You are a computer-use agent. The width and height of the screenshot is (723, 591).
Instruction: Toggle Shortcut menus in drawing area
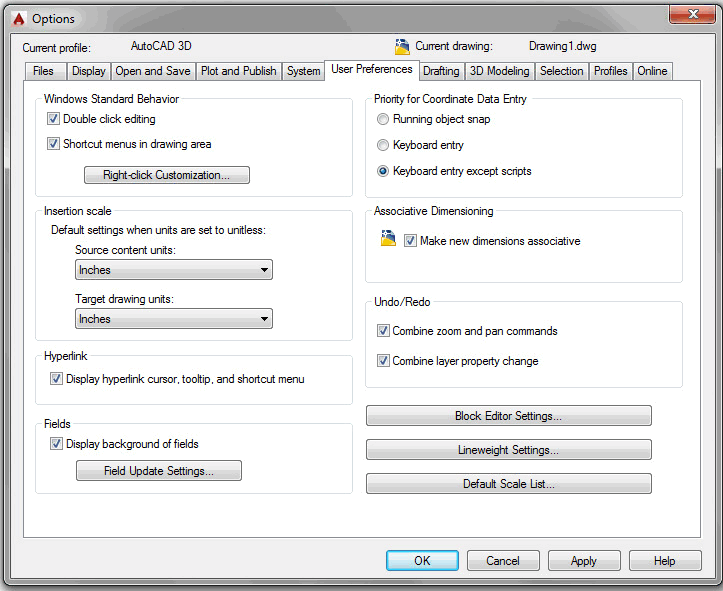coord(54,144)
